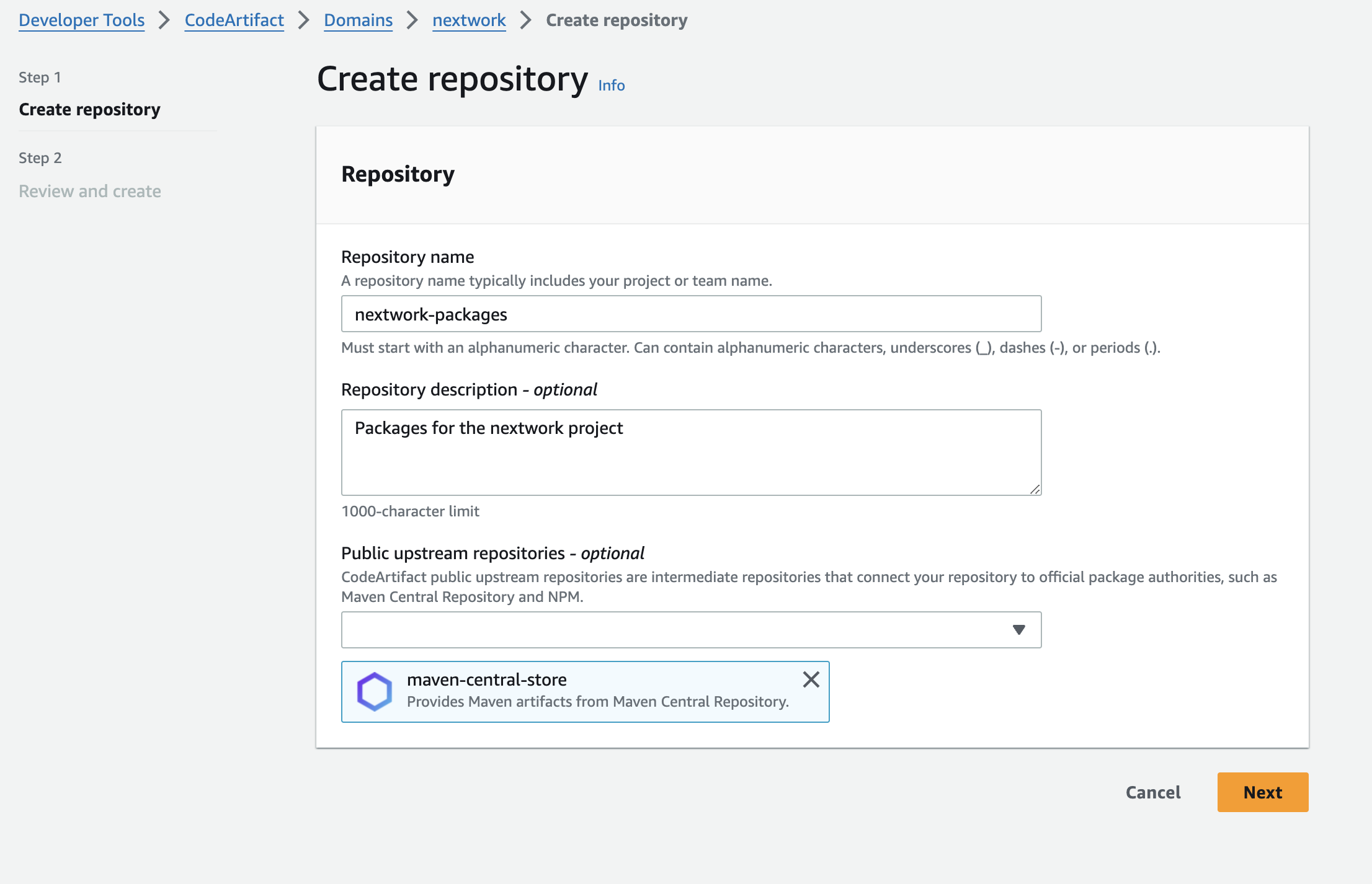Click the Next button
Viewport: 1372px width, 884px height.
[x=1262, y=792]
